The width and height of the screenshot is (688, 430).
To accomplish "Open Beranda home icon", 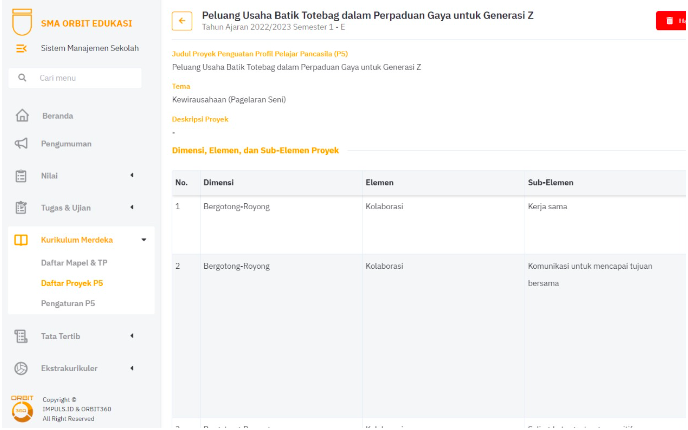I will pyautogui.click(x=21, y=116).
